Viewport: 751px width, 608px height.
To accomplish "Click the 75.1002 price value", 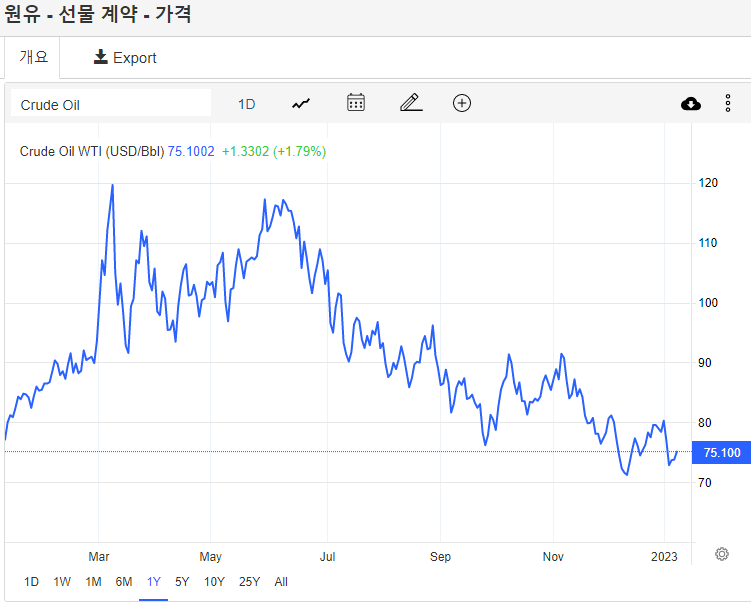I will coord(191,151).
